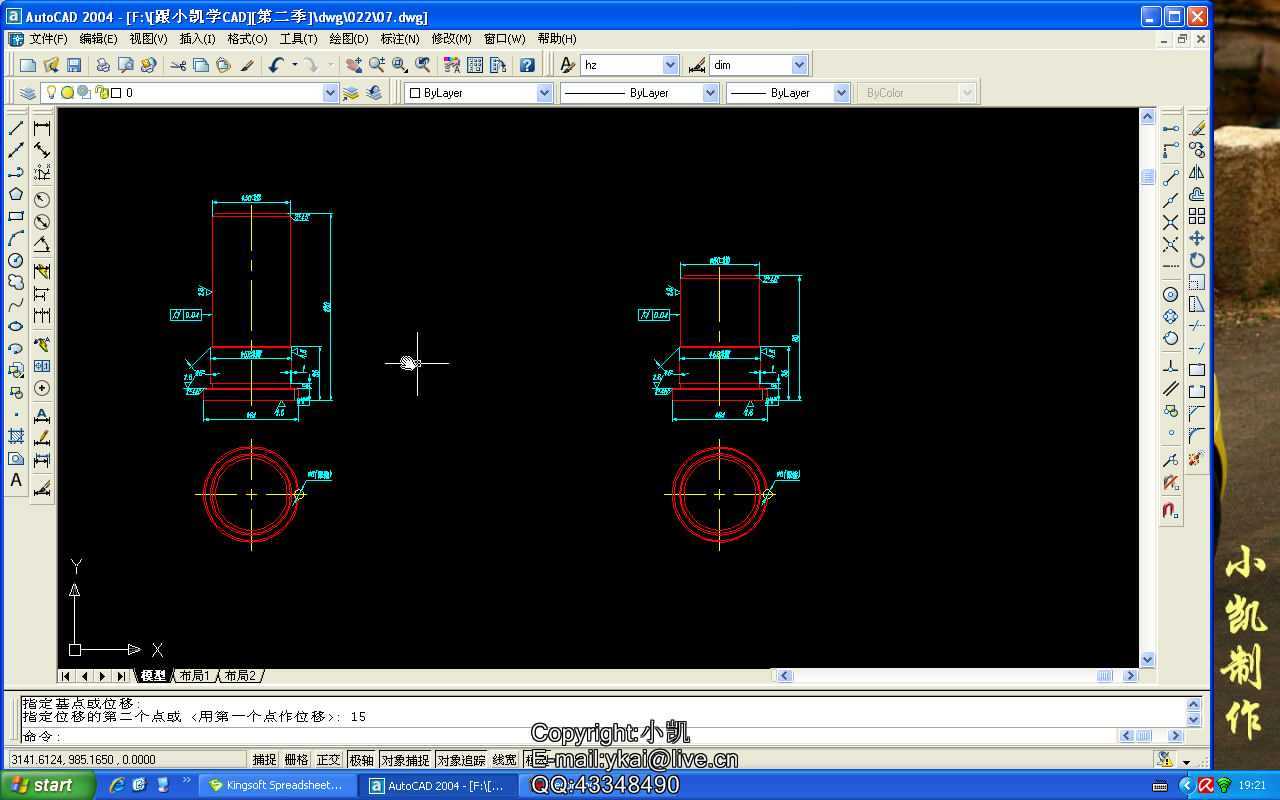Click the layer color swatch box
The height and width of the screenshot is (800, 1280).
pos(116,93)
